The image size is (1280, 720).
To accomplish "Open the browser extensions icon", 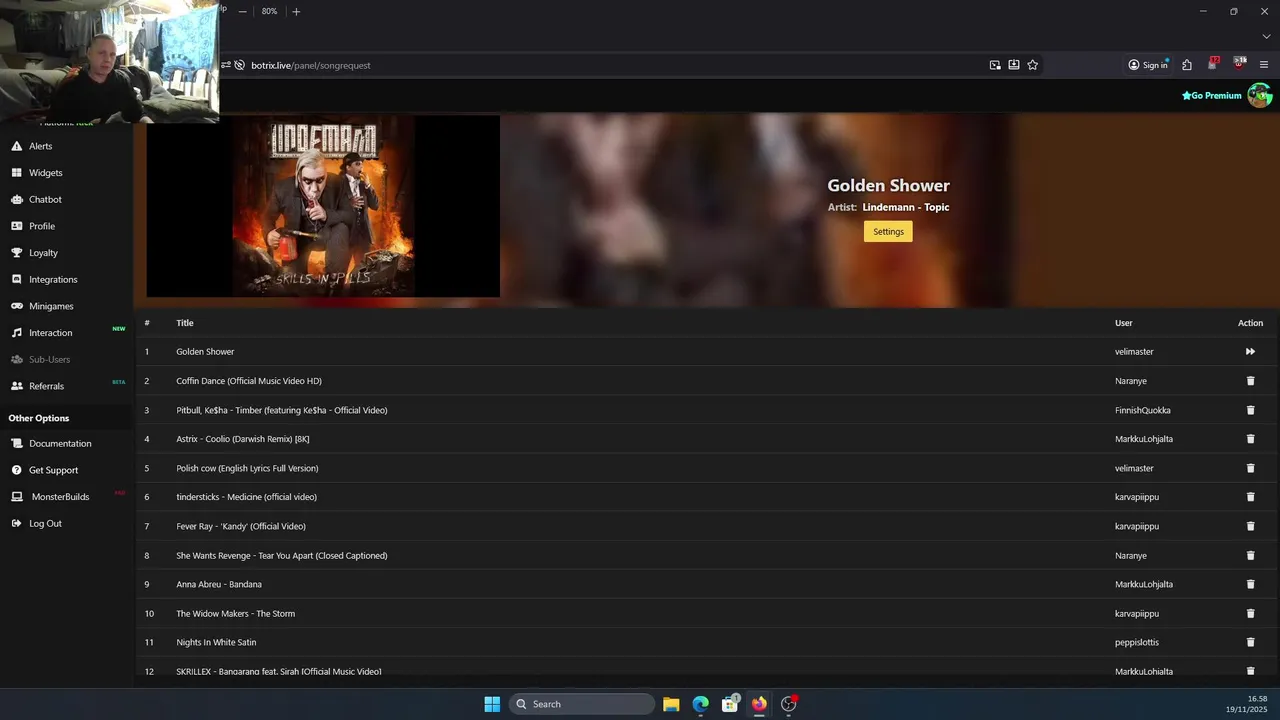I will tap(1187, 65).
